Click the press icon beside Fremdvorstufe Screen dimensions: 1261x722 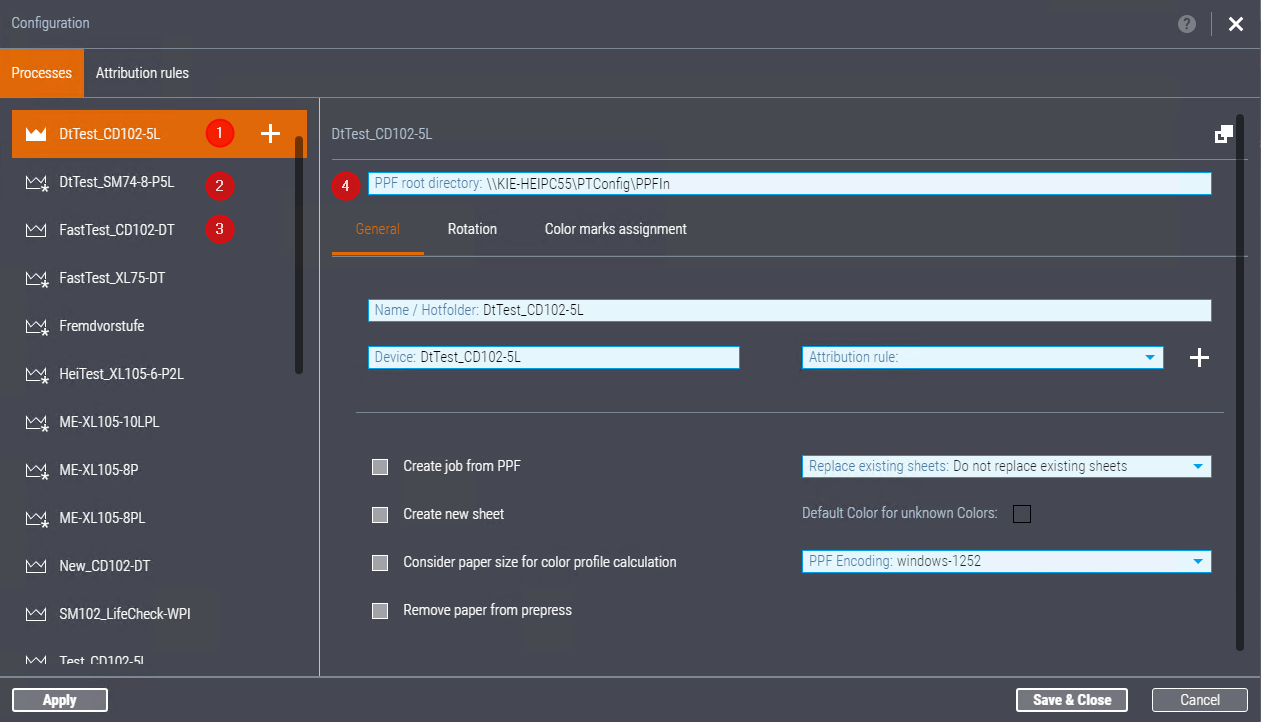click(35, 325)
